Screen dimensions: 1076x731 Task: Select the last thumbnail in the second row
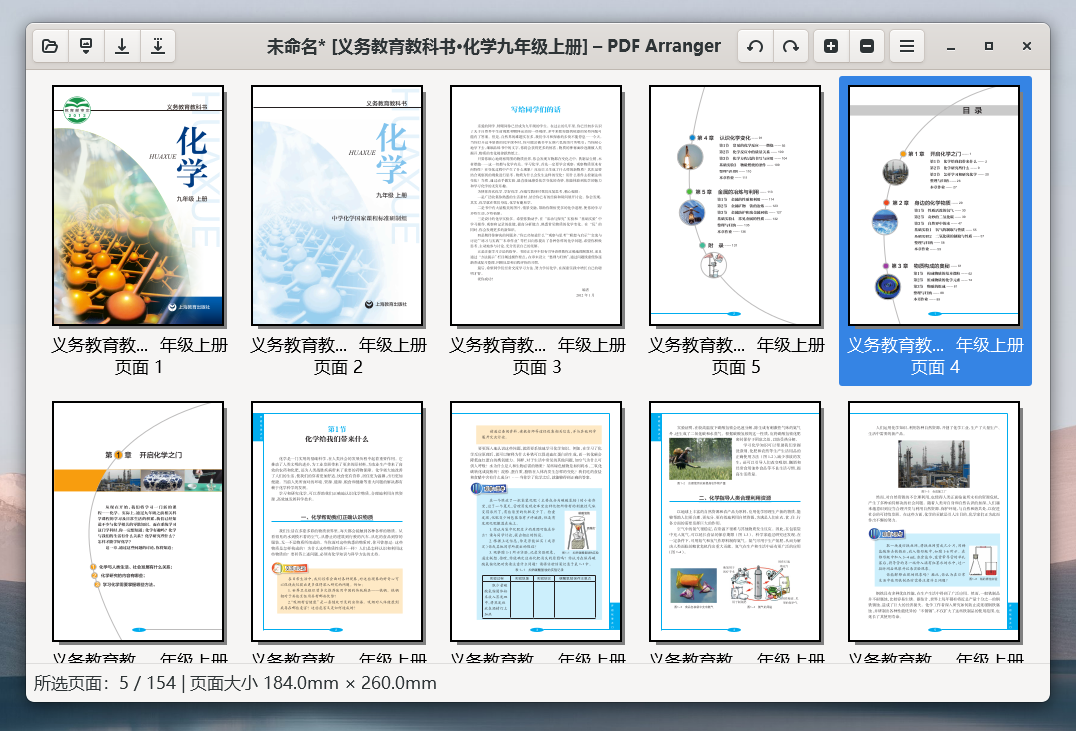(934, 521)
